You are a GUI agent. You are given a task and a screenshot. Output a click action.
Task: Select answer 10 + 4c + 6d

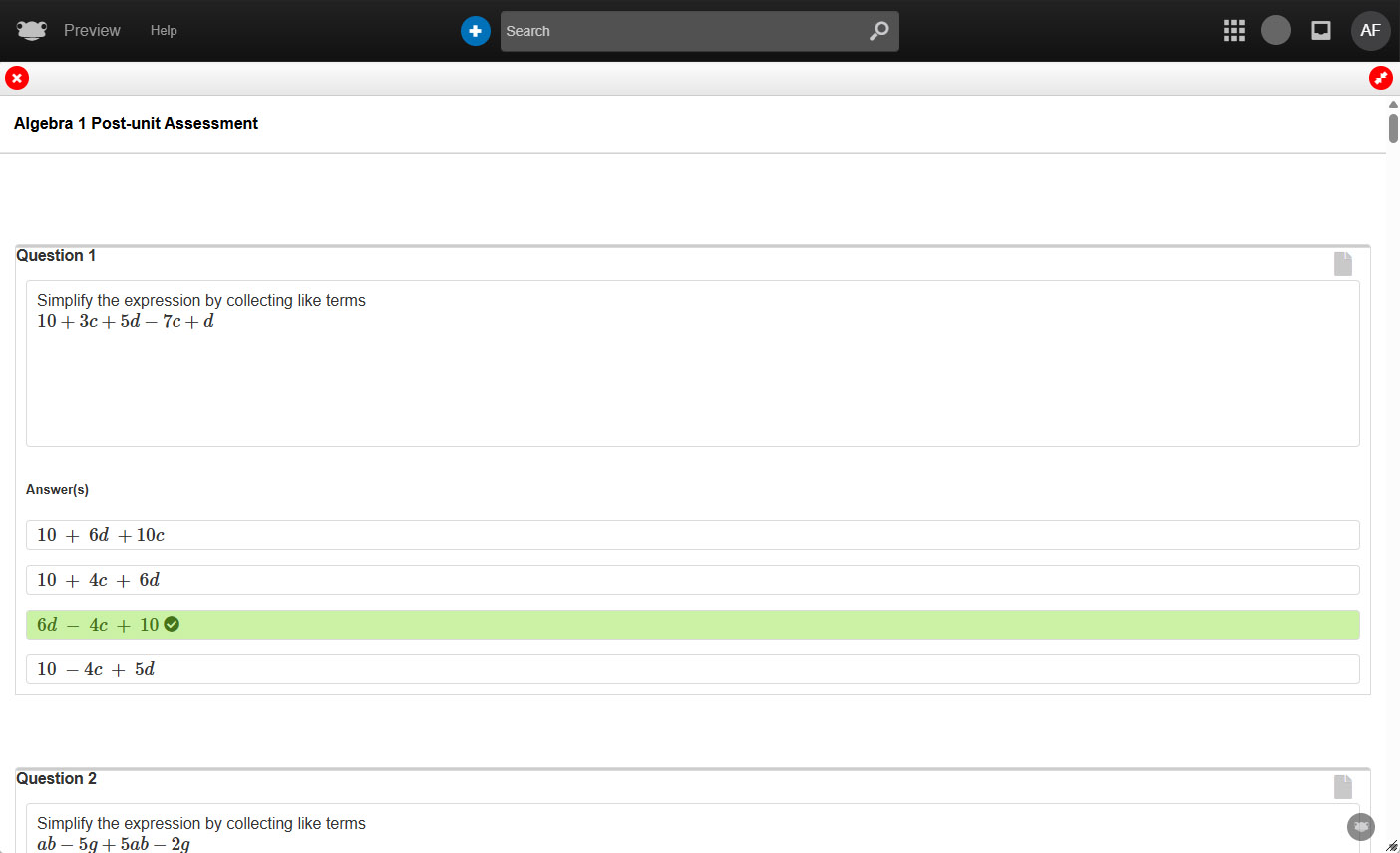(x=692, y=580)
